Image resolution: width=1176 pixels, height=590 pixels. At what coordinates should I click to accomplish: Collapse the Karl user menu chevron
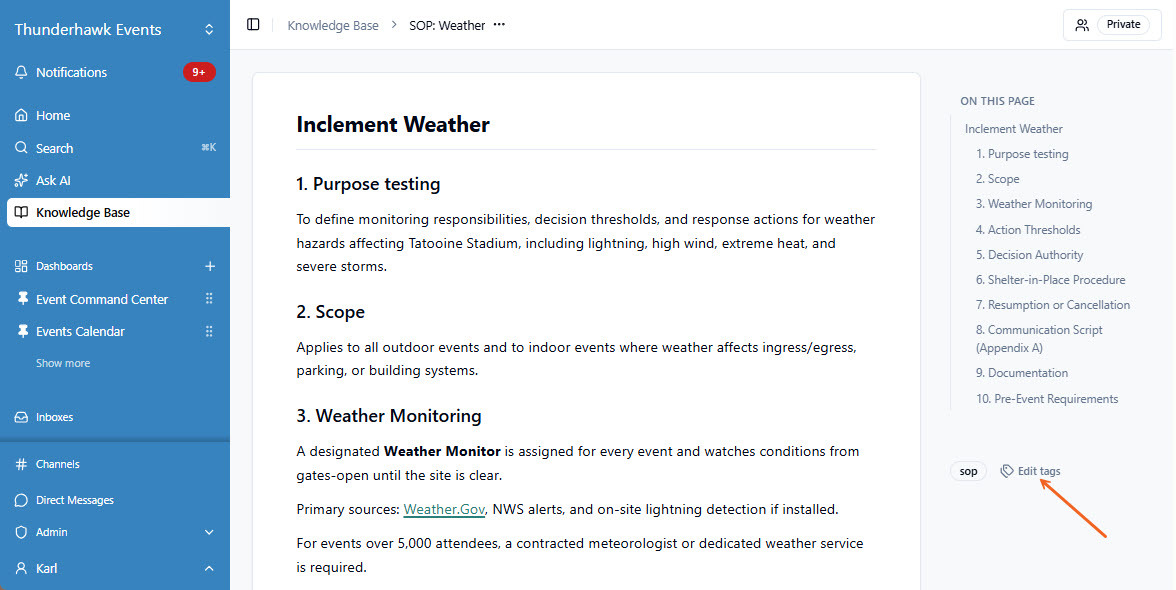(x=209, y=569)
